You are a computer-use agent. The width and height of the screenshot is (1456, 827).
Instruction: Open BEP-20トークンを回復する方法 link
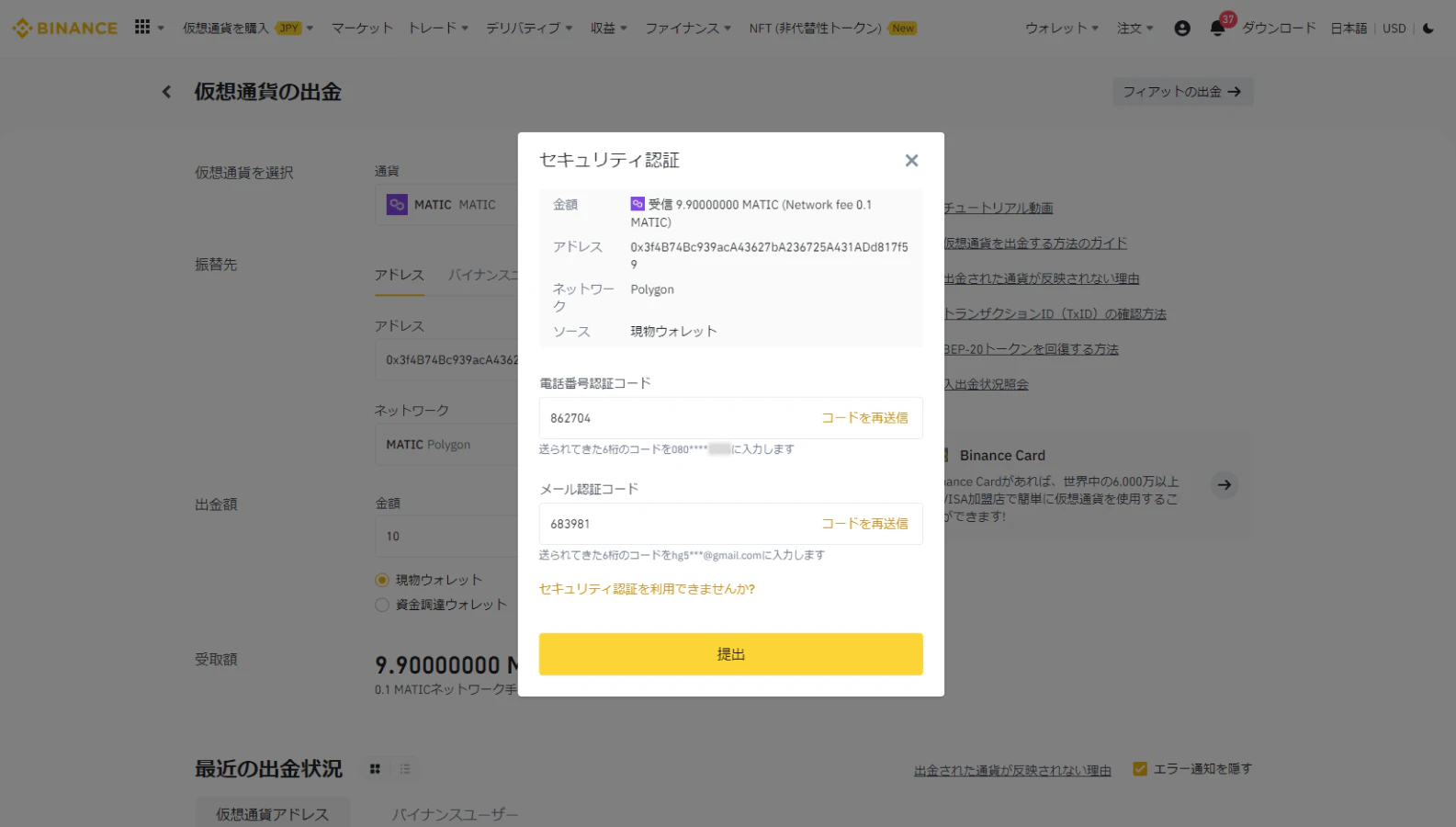(1031, 349)
